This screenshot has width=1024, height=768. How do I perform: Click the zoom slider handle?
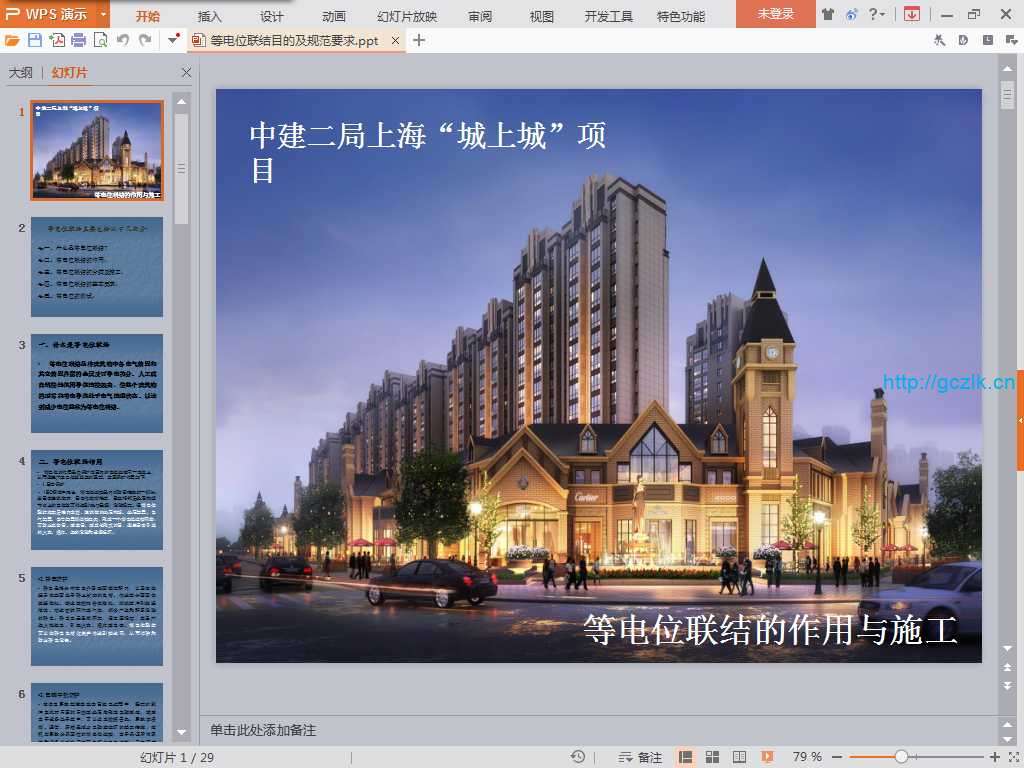pyautogui.click(x=901, y=757)
